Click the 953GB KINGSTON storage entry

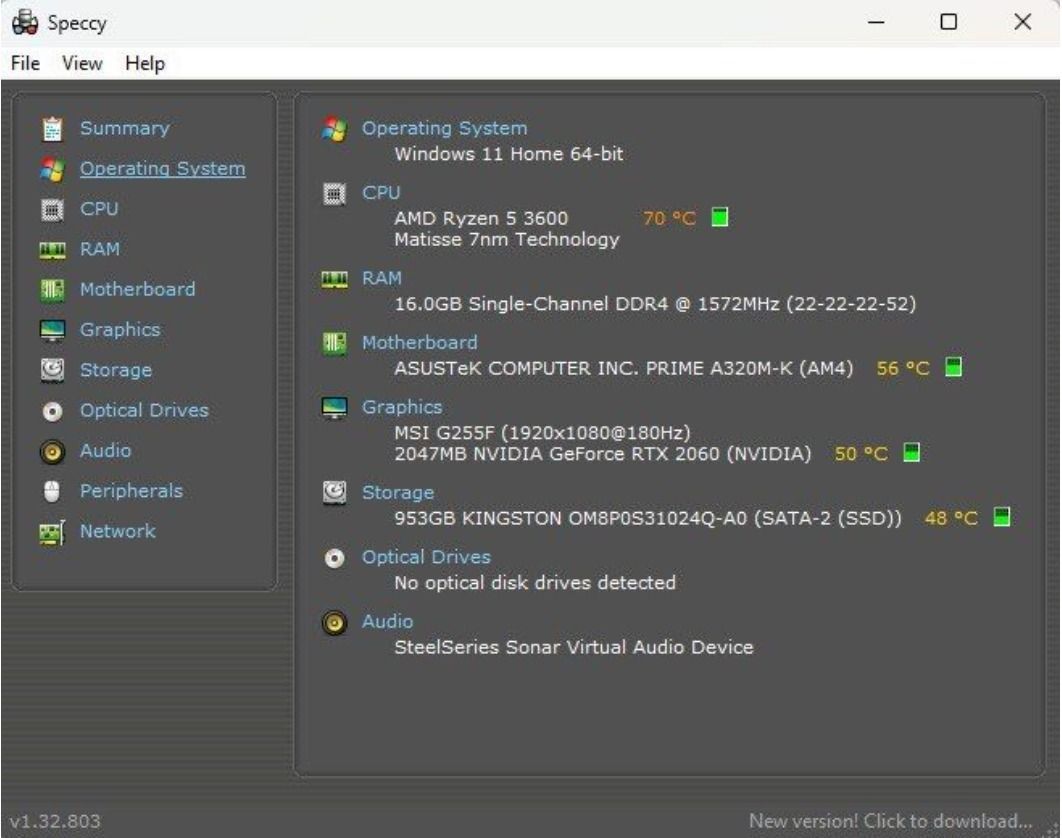click(x=648, y=518)
